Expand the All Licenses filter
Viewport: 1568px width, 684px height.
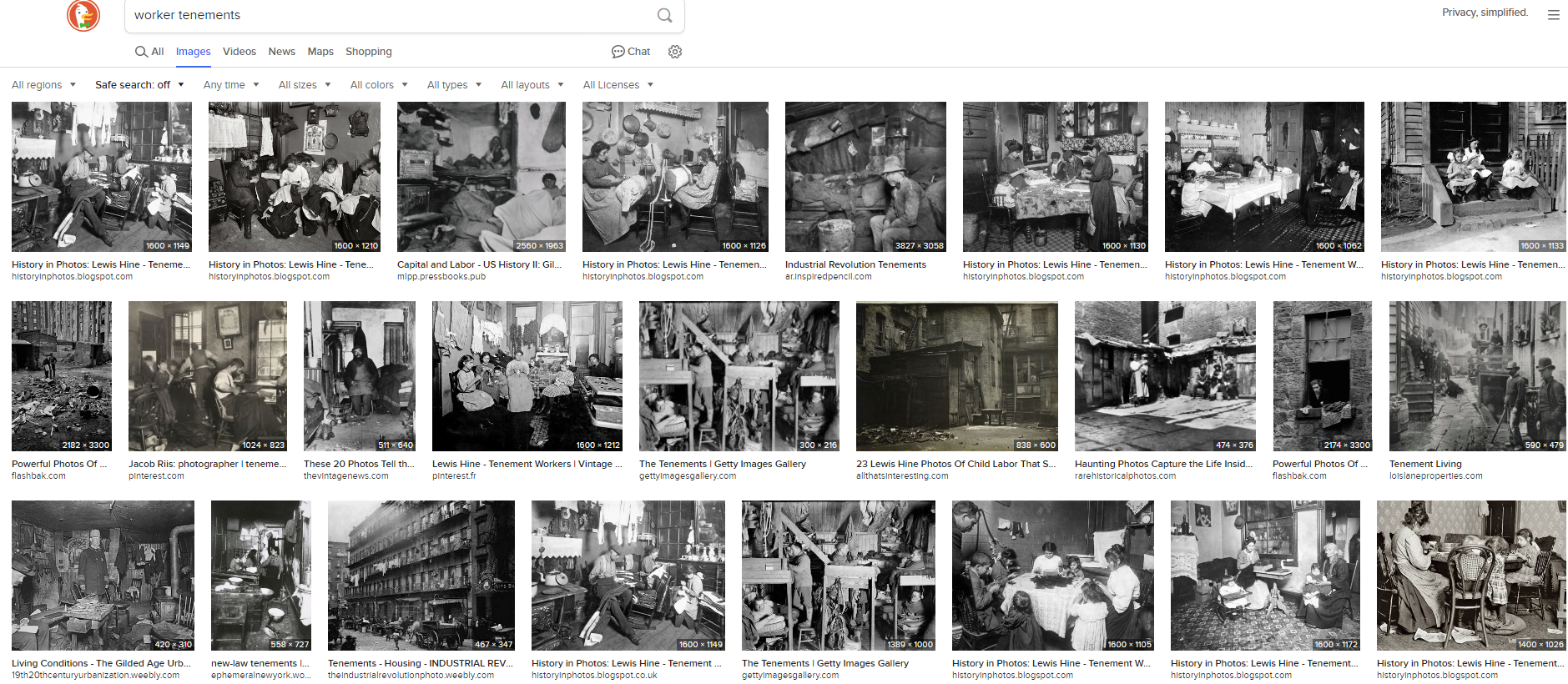coord(618,85)
